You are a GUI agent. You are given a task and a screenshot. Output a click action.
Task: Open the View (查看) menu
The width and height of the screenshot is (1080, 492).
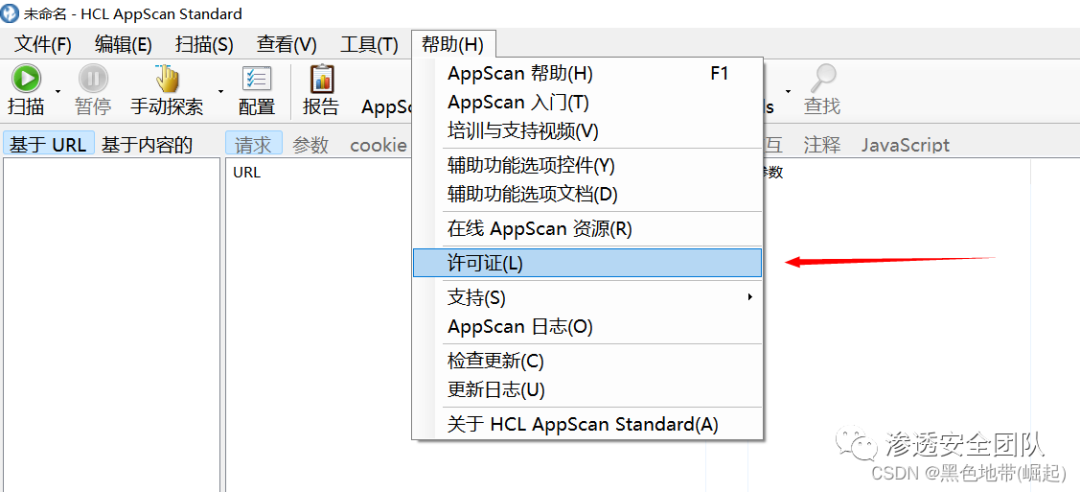coord(287,45)
